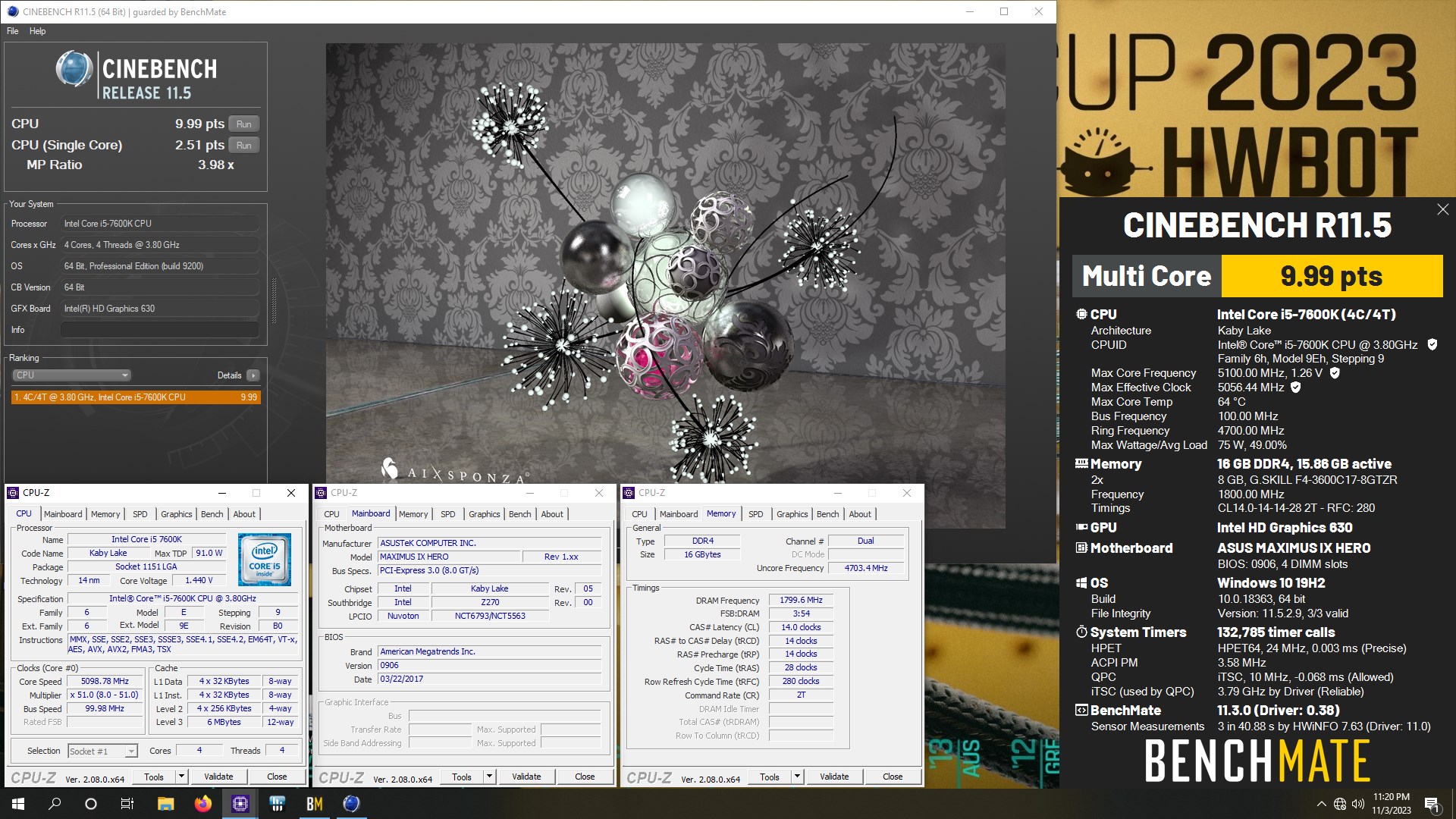This screenshot has width=1456, height=819.
Task: Select ranking entry 4C/4T Intel Core i5-7600K
Action: point(136,397)
